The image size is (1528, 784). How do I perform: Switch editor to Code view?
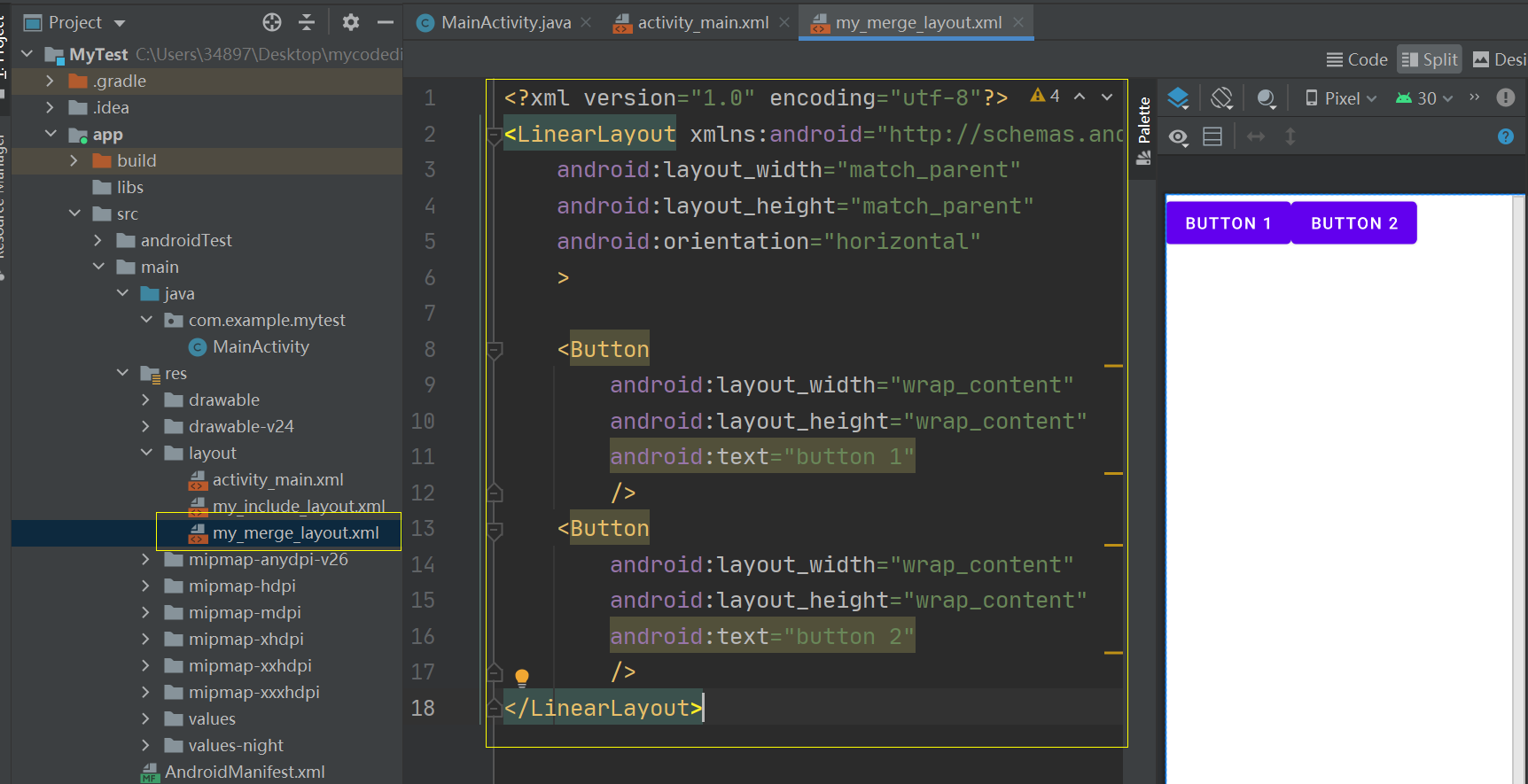coord(1357,59)
